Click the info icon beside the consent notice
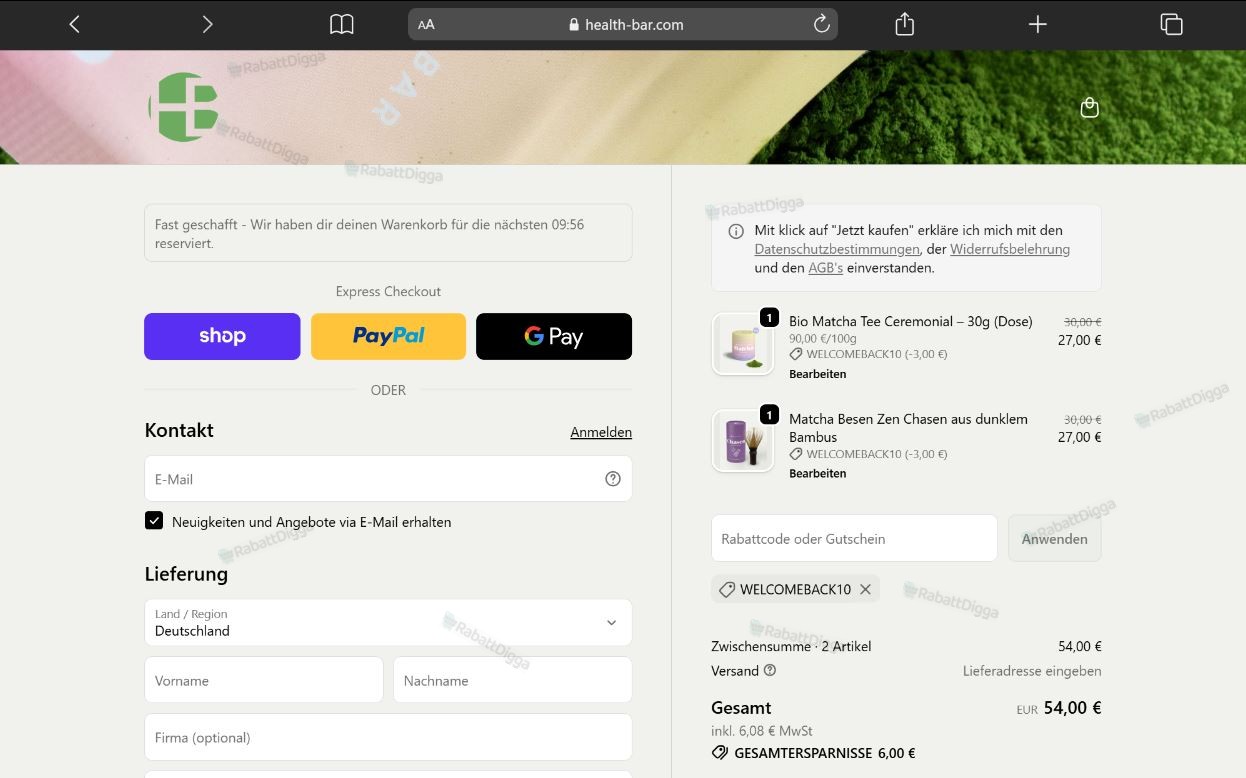 (x=736, y=231)
